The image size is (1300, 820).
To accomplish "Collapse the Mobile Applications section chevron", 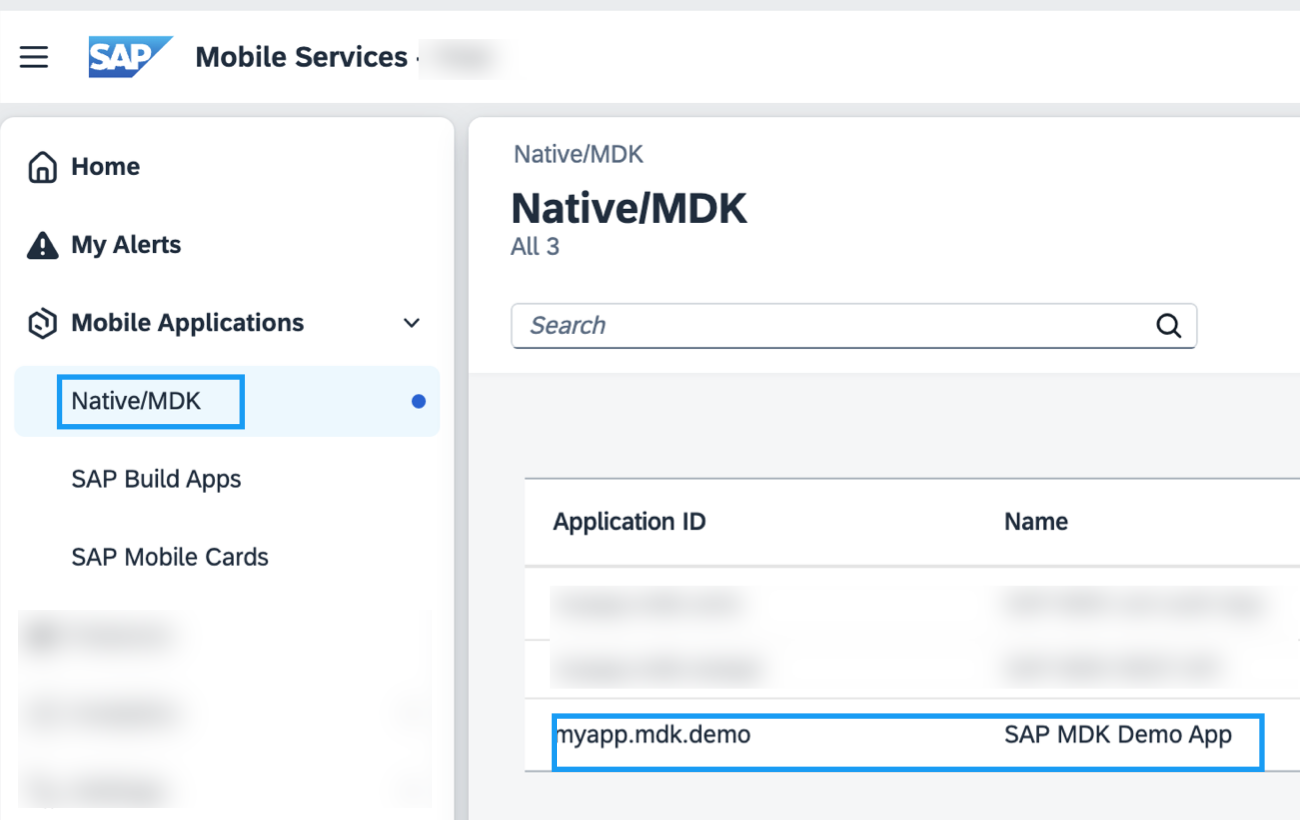I will click(411, 323).
